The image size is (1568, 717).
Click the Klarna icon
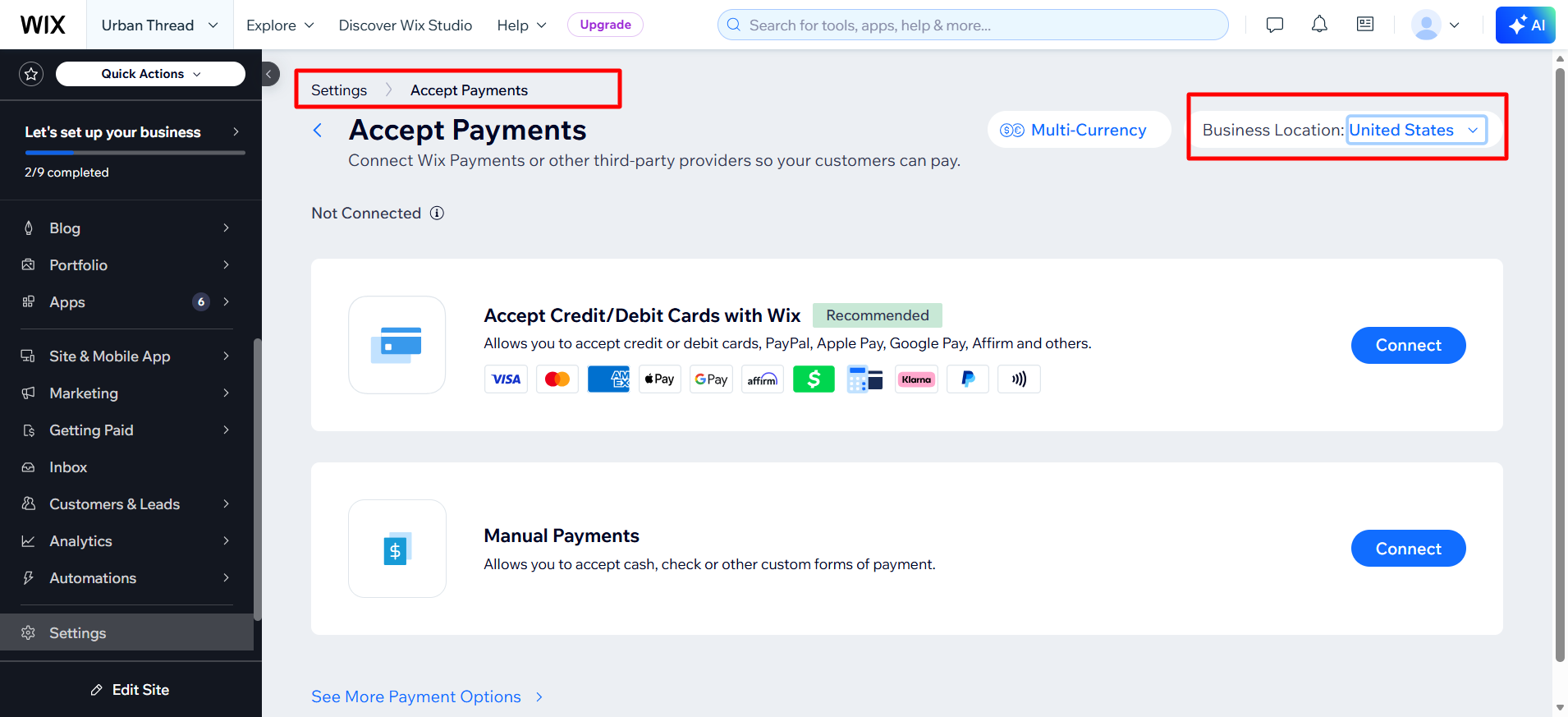click(916, 379)
